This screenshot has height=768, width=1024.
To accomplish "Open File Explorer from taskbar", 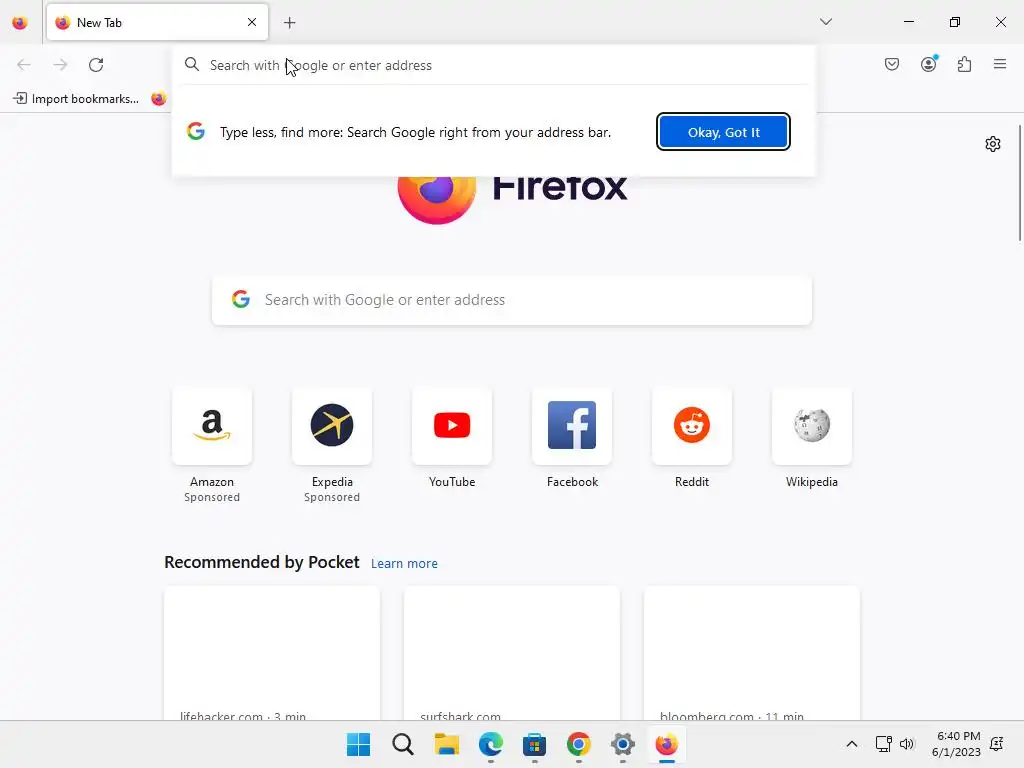I will [447, 744].
